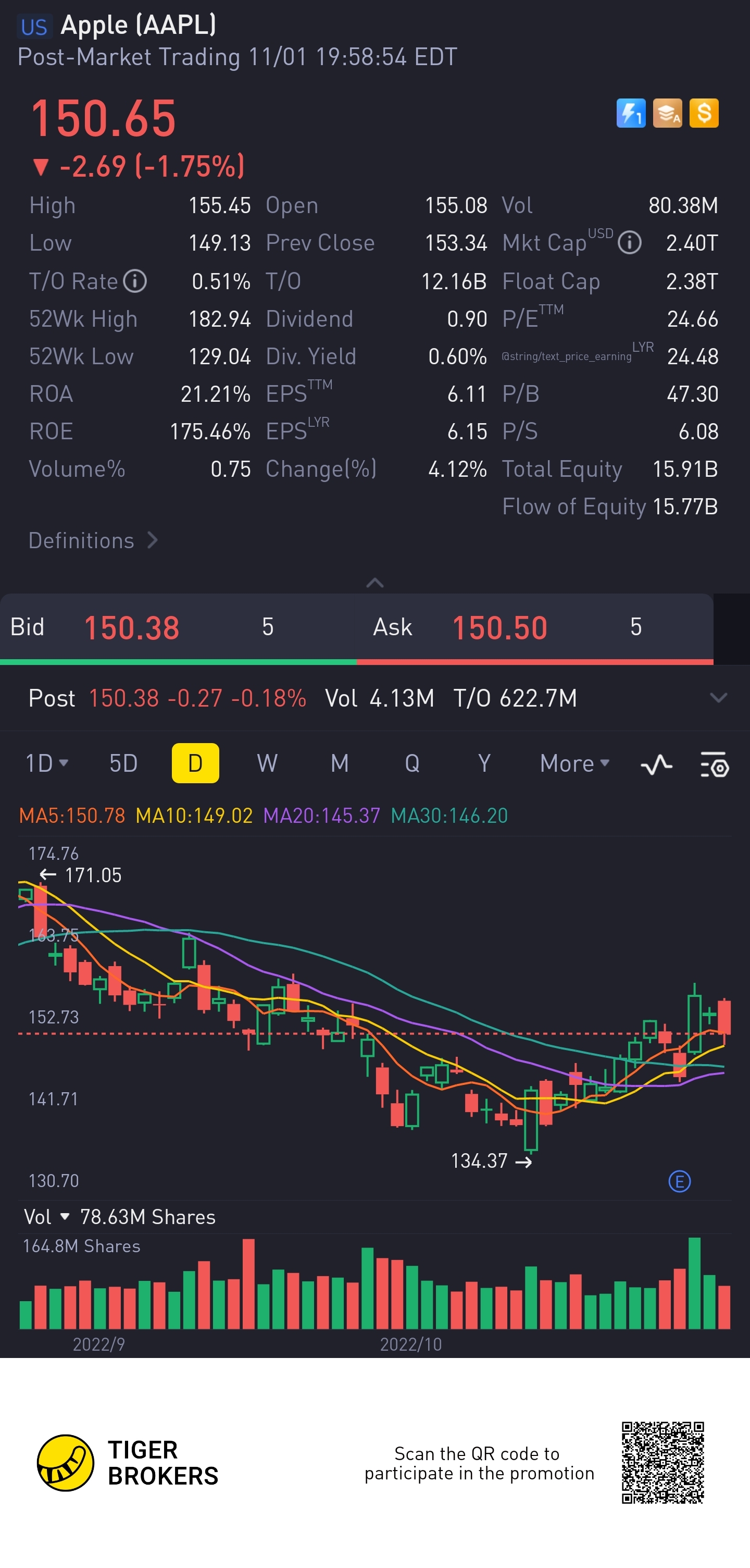Collapse the stock details with up chevron
This screenshot has width=750, height=1568.
click(x=374, y=583)
